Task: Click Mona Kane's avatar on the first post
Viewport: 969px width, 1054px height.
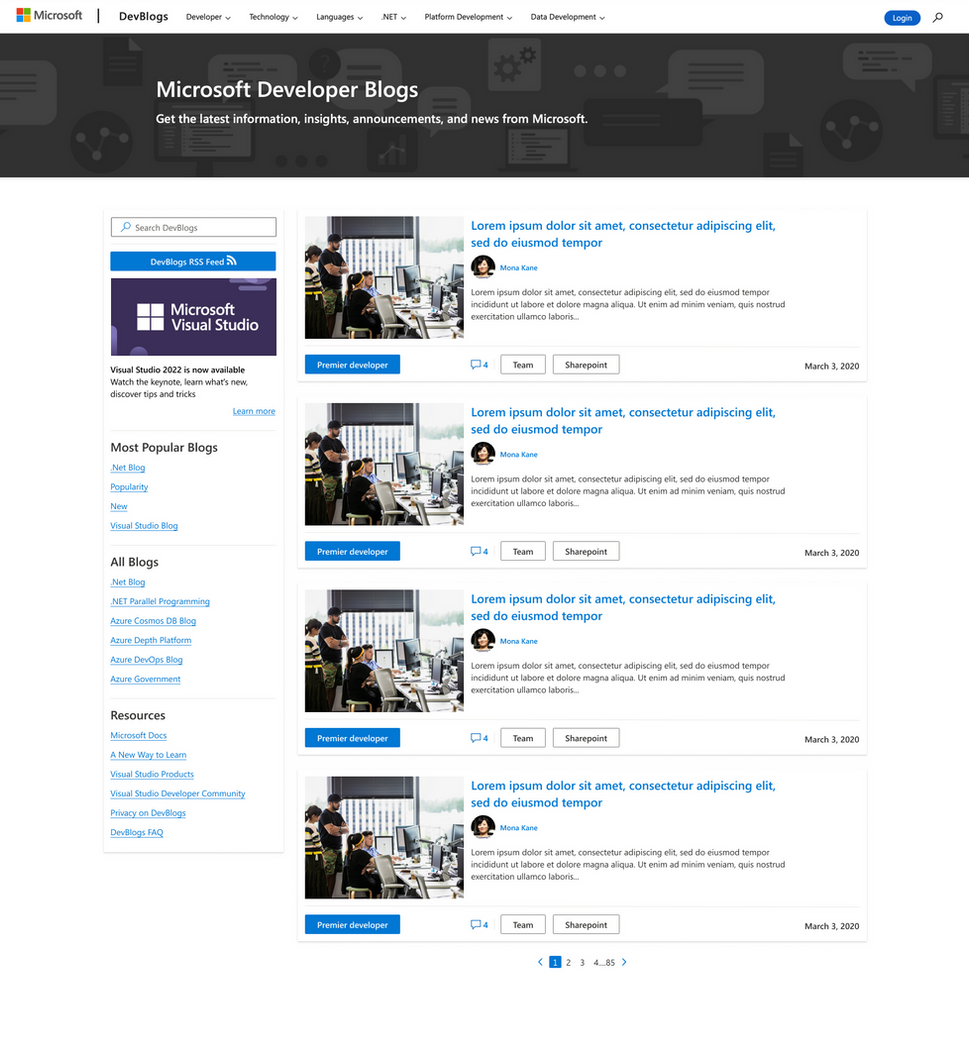Action: point(483,266)
